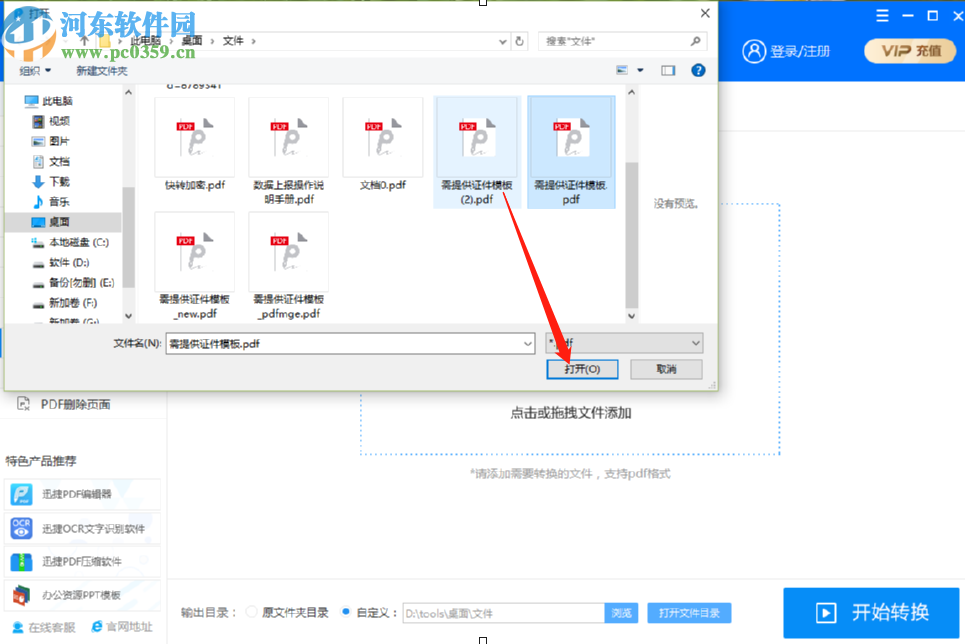Click 桌面 in the address breadcrumb
Image resolution: width=965 pixels, height=644 pixels.
point(192,41)
